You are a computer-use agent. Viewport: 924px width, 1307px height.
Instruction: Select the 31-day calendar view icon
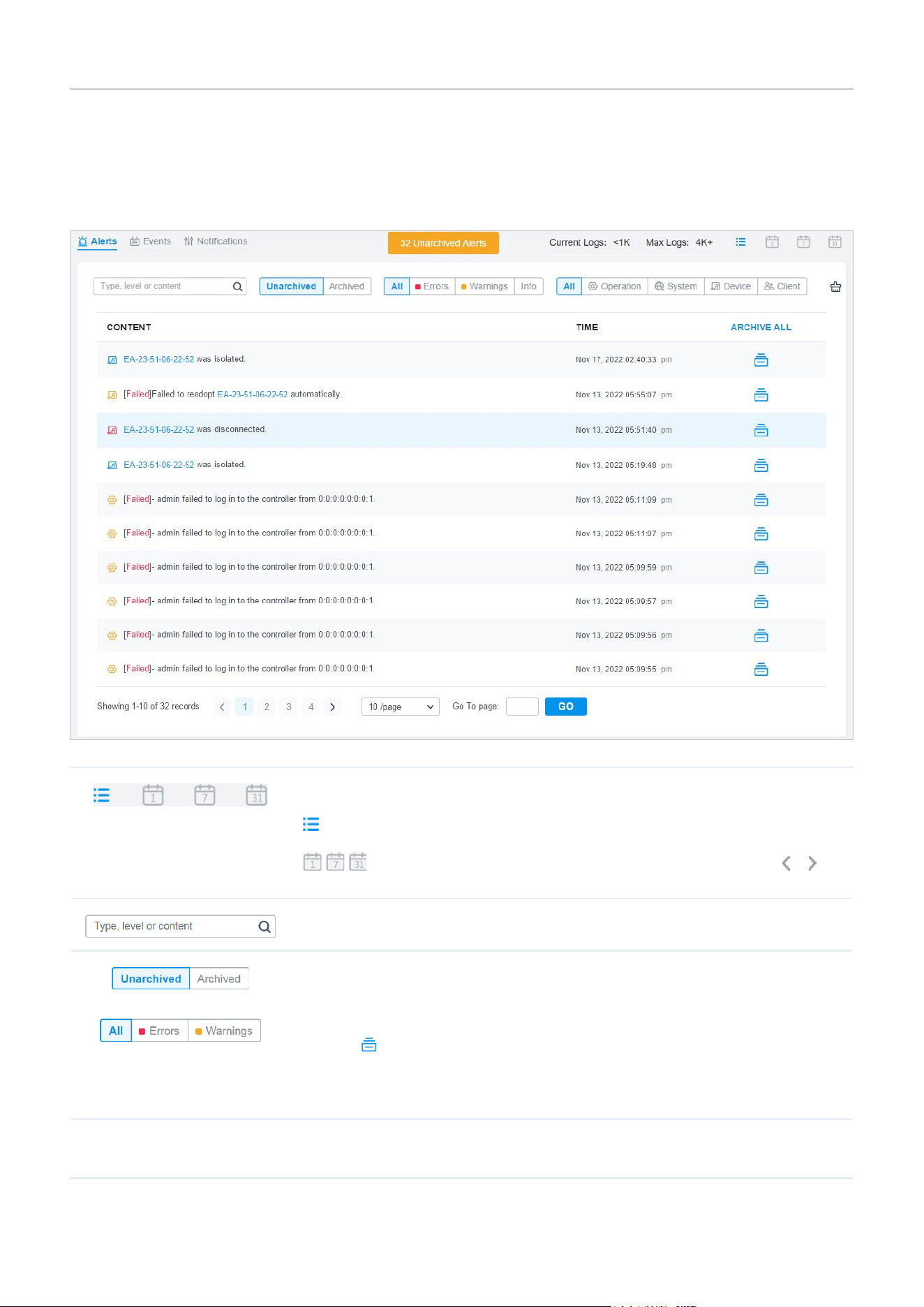835,242
